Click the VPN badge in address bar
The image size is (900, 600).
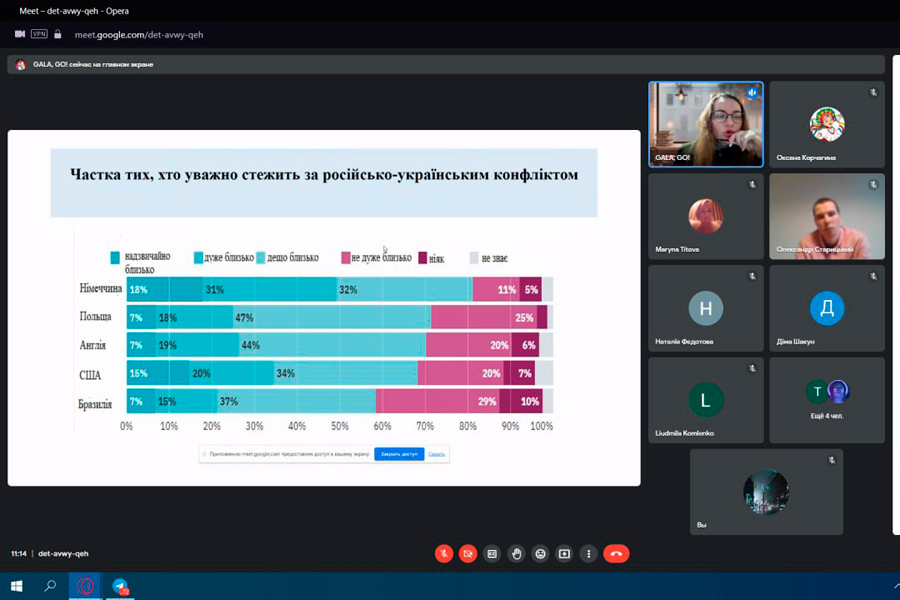click(x=39, y=34)
